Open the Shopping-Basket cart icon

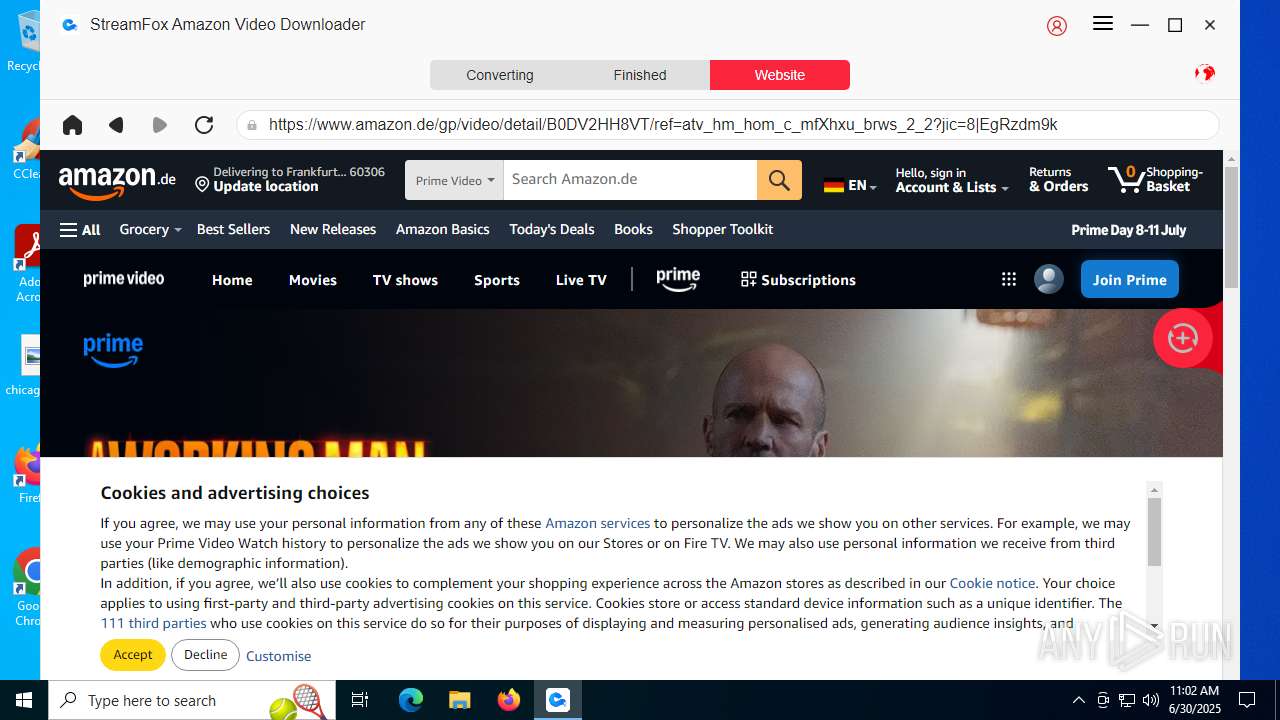pyautogui.click(x=1155, y=180)
